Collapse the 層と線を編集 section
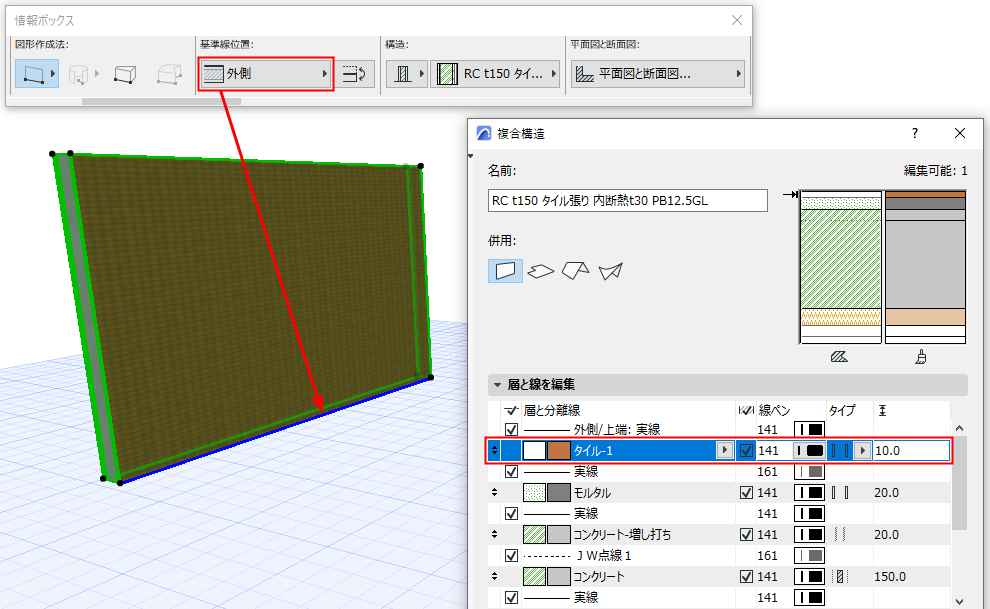 click(x=498, y=384)
